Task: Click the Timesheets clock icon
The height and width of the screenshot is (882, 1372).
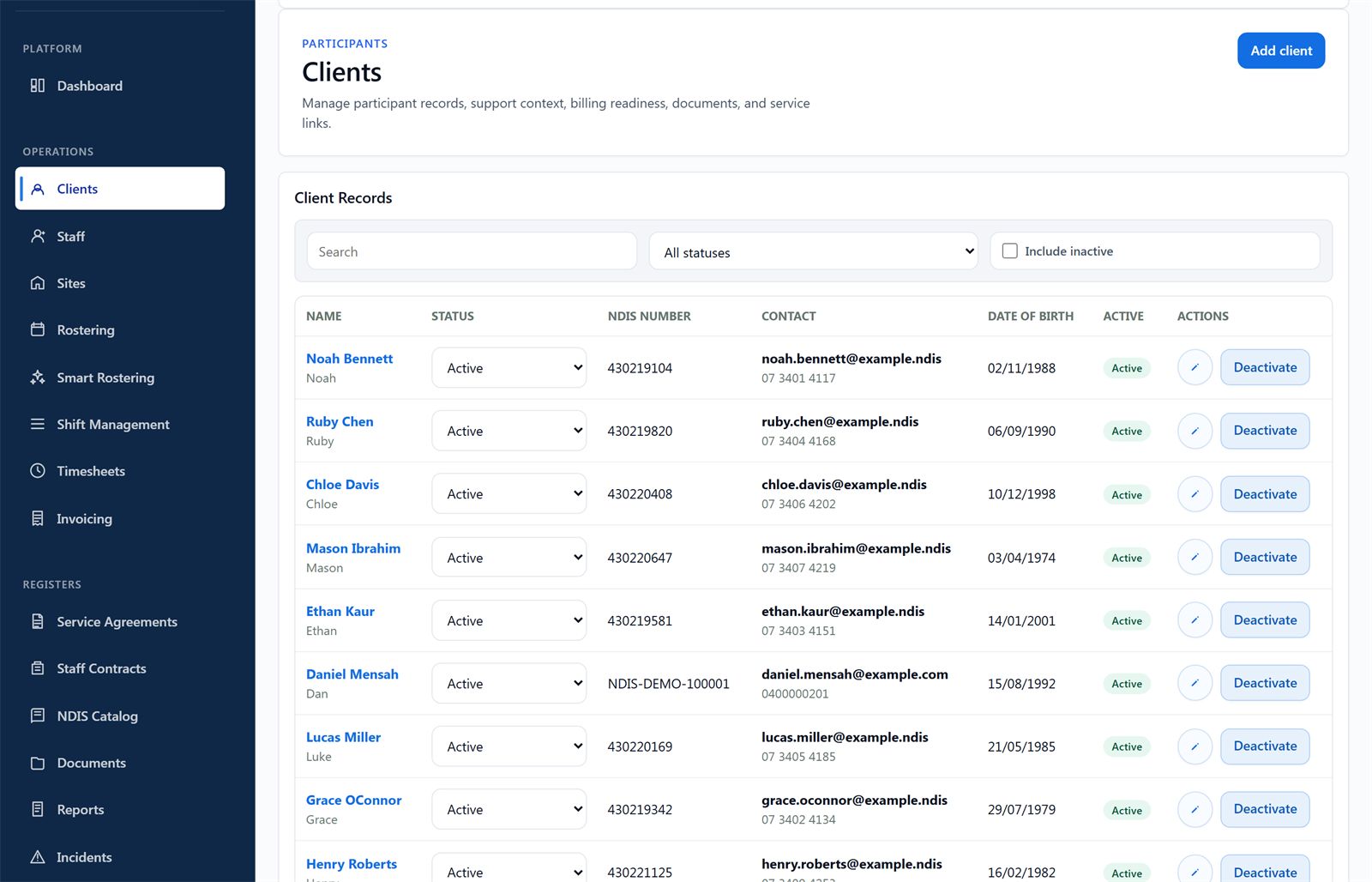Action: coord(38,470)
